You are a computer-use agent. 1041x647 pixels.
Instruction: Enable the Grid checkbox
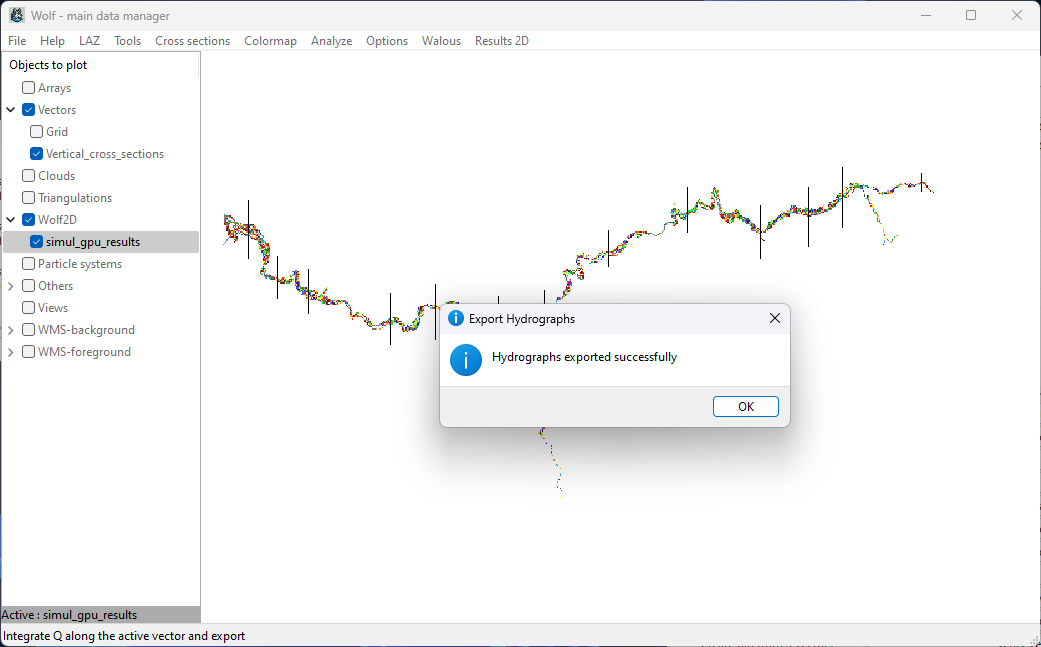tap(37, 132)
